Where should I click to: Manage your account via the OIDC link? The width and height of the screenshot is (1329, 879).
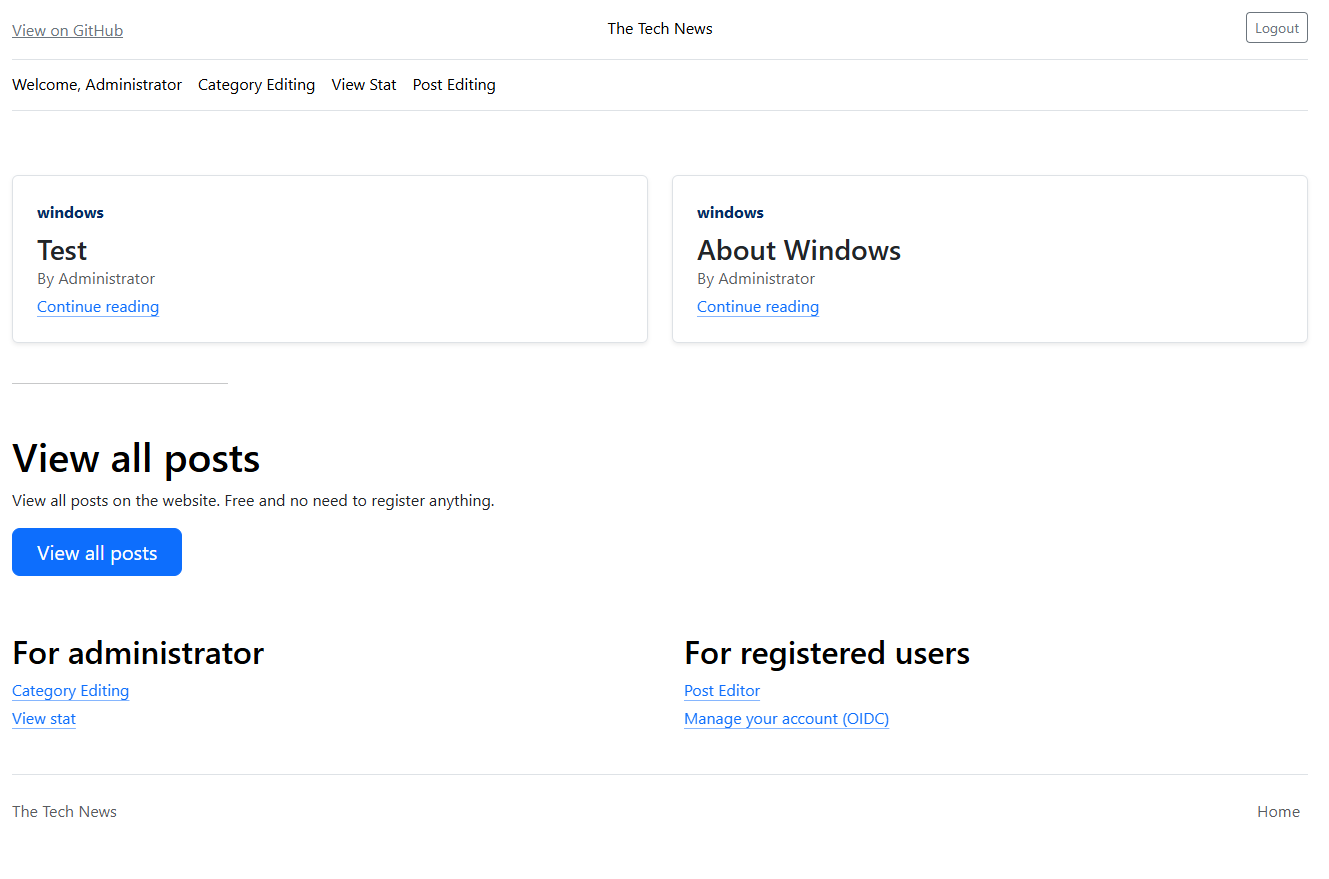(x=786, y=718)
